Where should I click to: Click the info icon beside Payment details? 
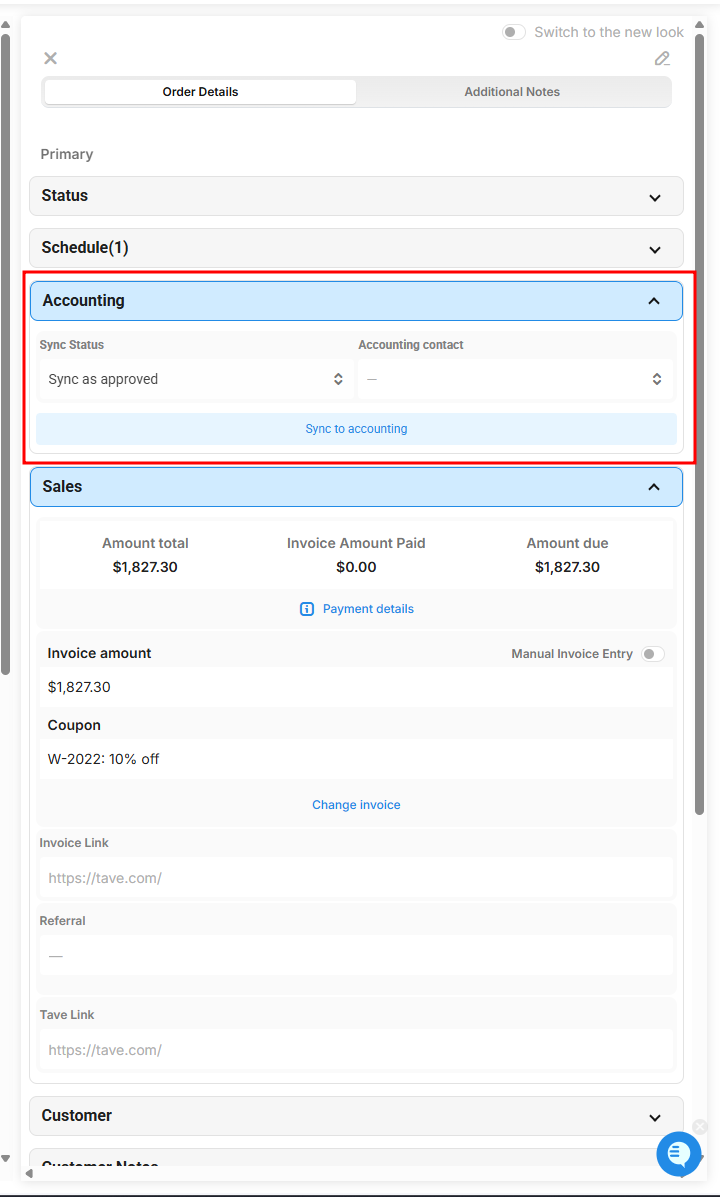307,608
